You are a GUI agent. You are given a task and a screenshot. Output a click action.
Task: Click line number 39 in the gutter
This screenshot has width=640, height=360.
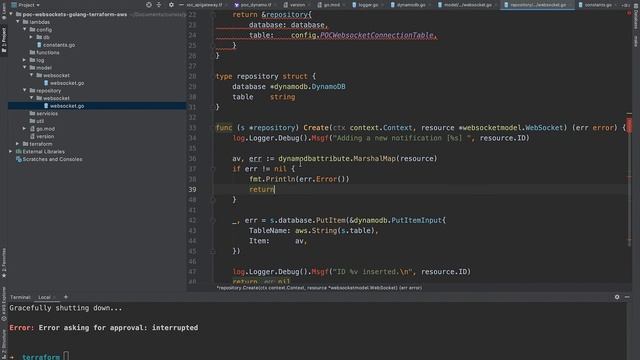(x=192, y=189)
